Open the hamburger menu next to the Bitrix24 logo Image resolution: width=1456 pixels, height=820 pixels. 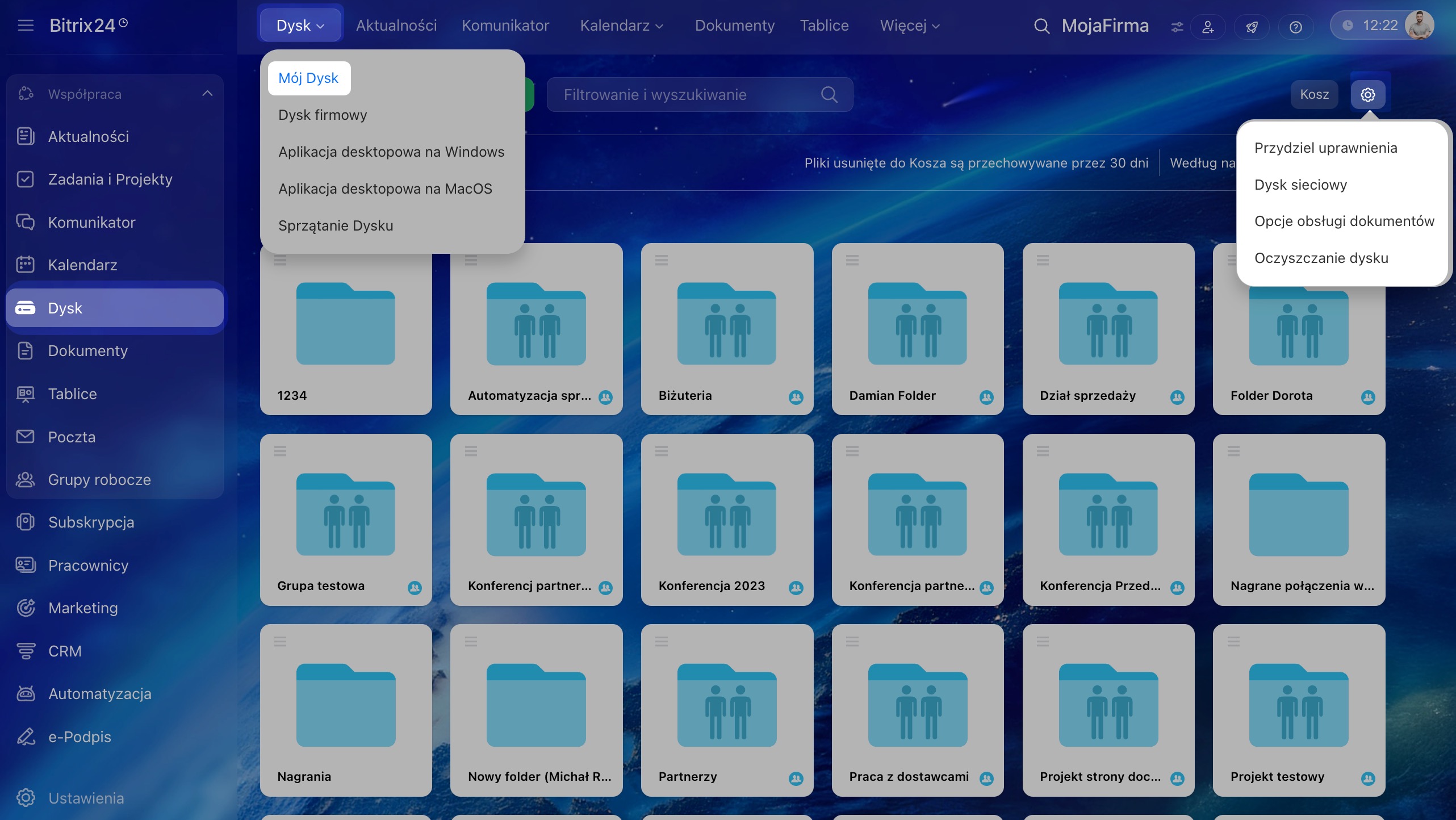(26, 26)
